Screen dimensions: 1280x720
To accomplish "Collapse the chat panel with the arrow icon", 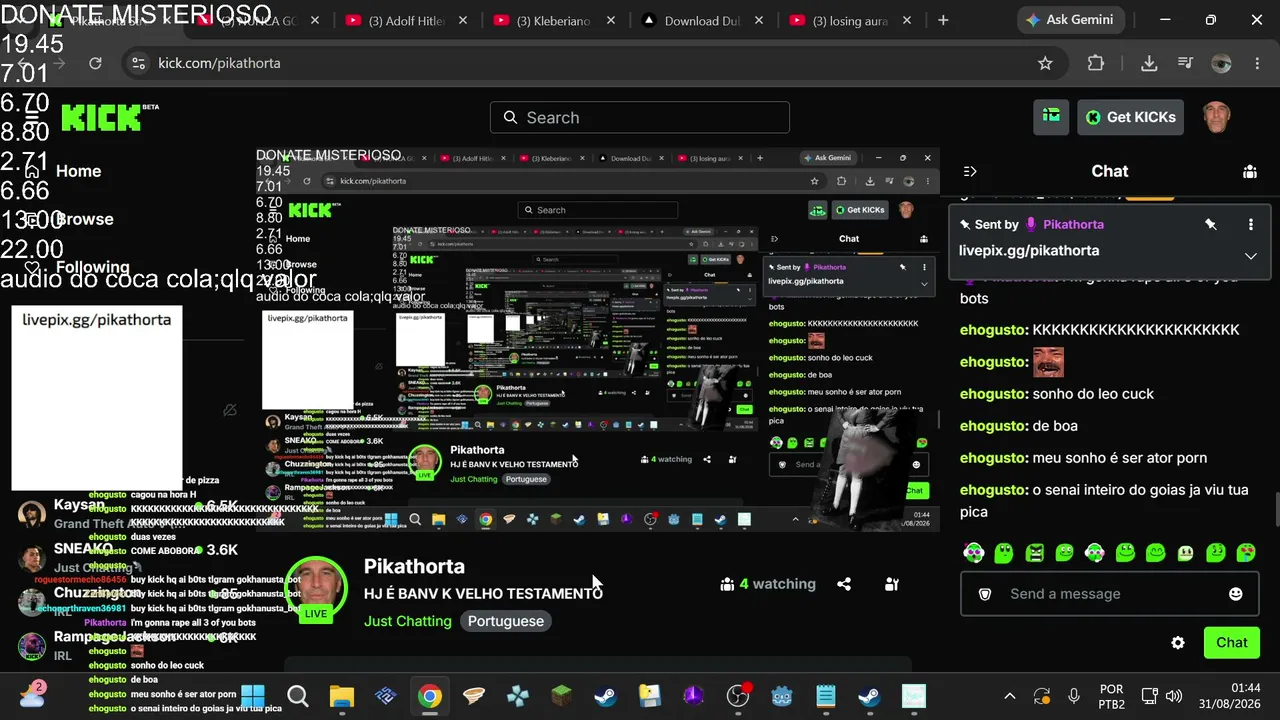I will click(970, 171).
